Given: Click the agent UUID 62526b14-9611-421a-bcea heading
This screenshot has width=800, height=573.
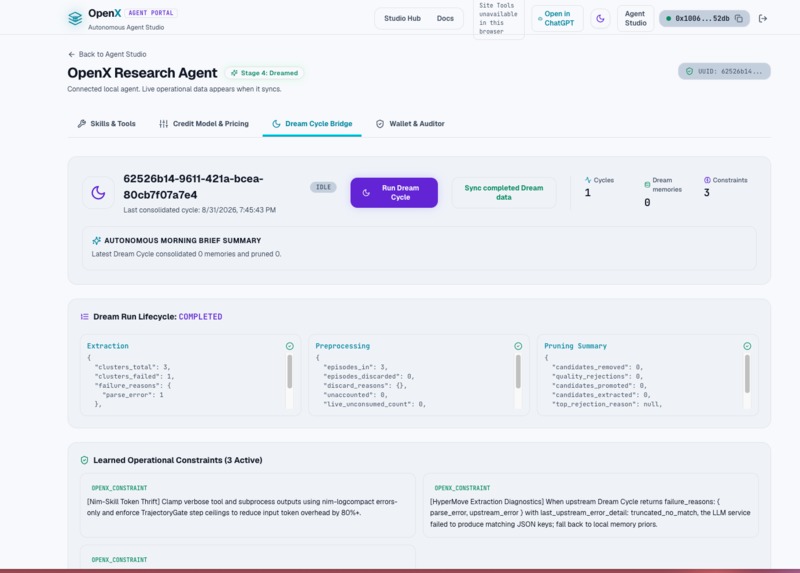Looking at the screenshot, I should pos(193,187).
